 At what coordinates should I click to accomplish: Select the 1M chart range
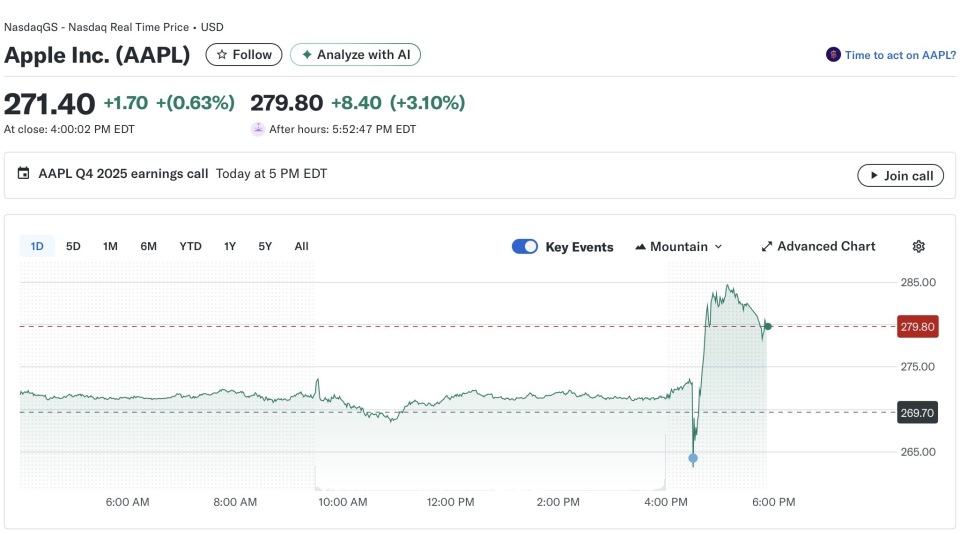[x=110, y=246]
